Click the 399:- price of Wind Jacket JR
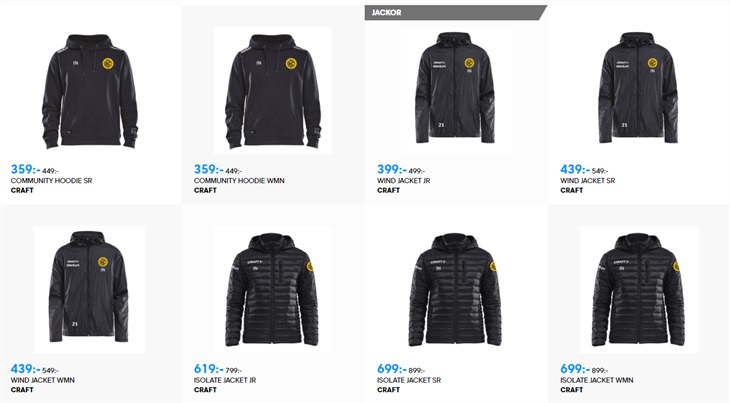 (x=392, y=169)
